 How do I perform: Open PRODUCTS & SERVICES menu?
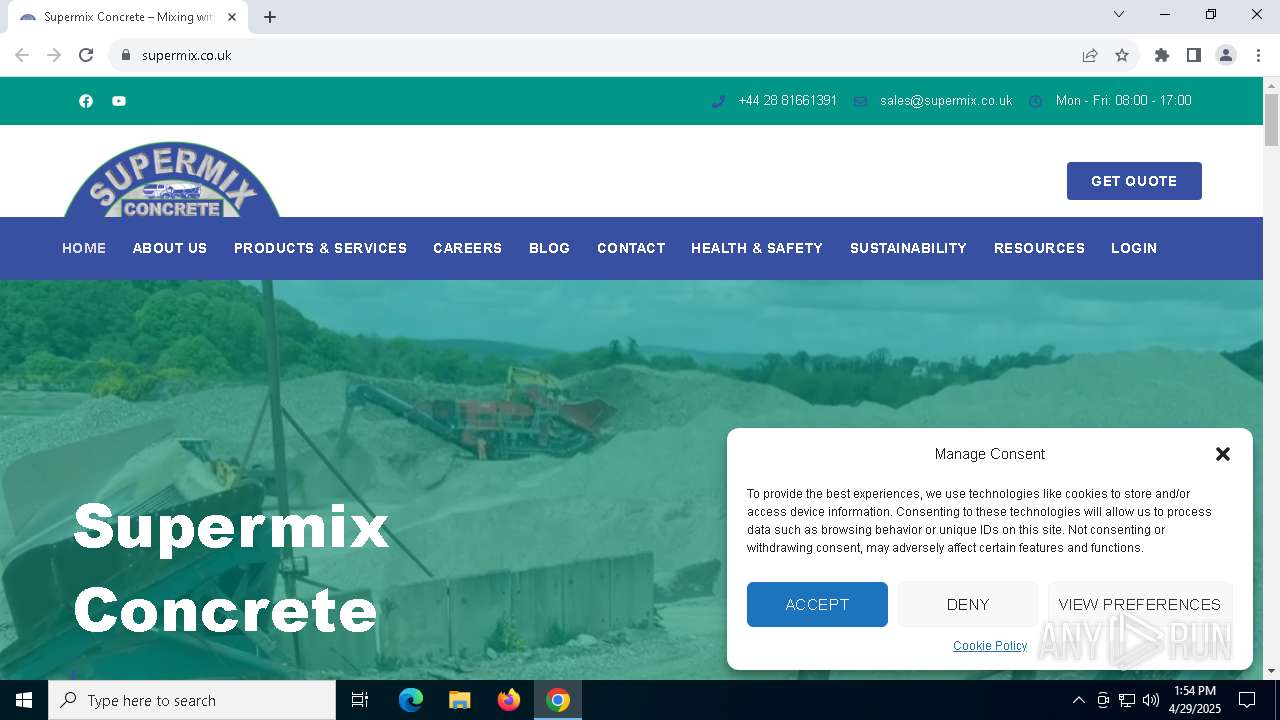pyautogui.click(x=320, y=248)
